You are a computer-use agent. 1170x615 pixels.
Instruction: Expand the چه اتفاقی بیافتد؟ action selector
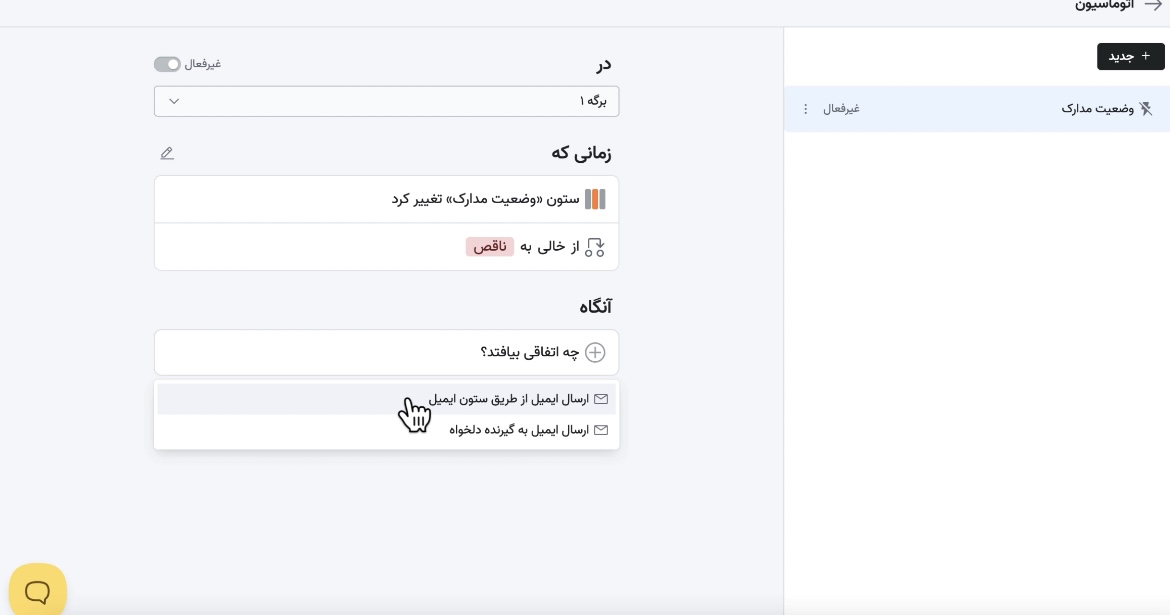(529, 352)
